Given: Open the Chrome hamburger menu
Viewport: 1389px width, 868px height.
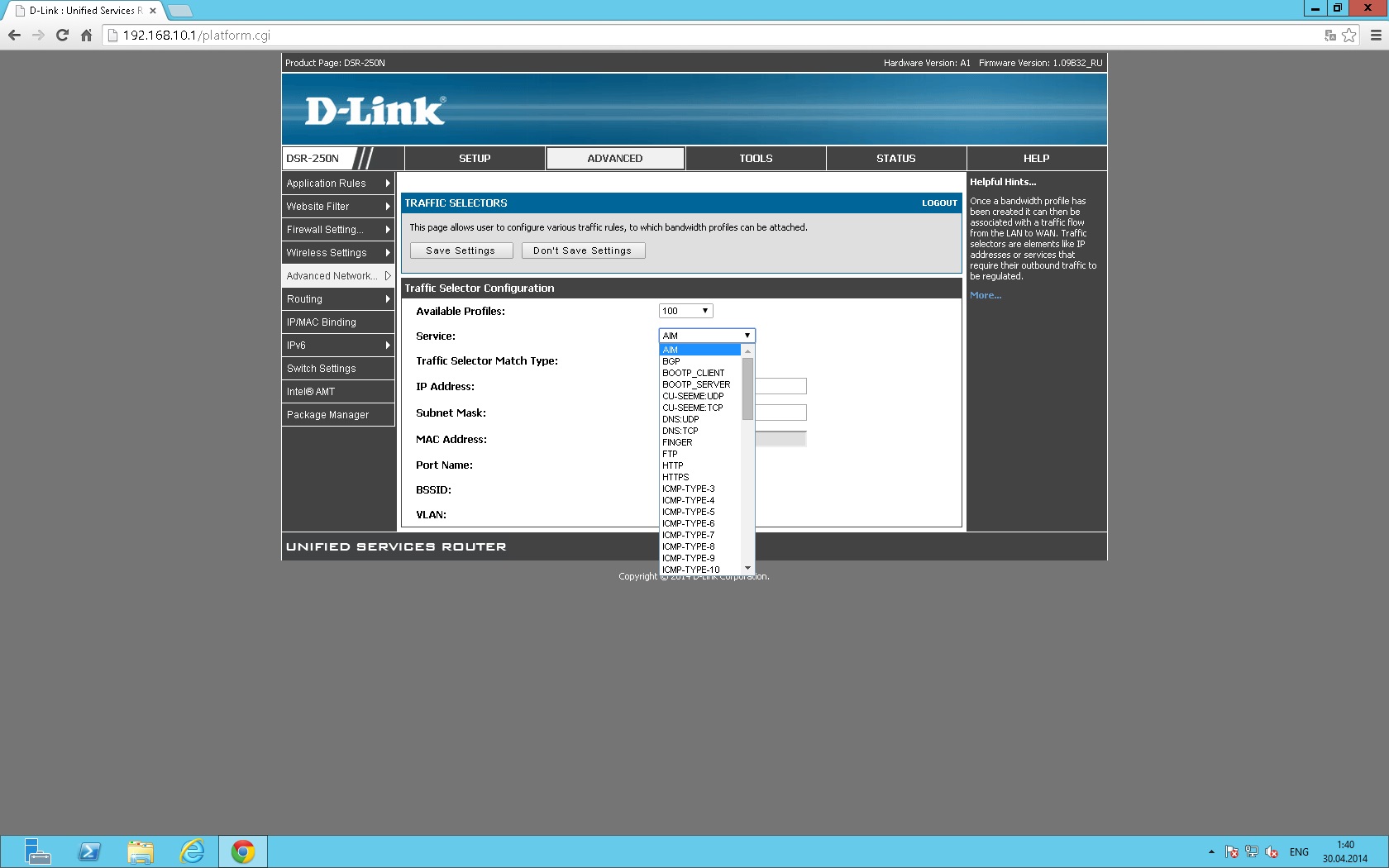Looking at the screenshot, I should coord(1376,36).
